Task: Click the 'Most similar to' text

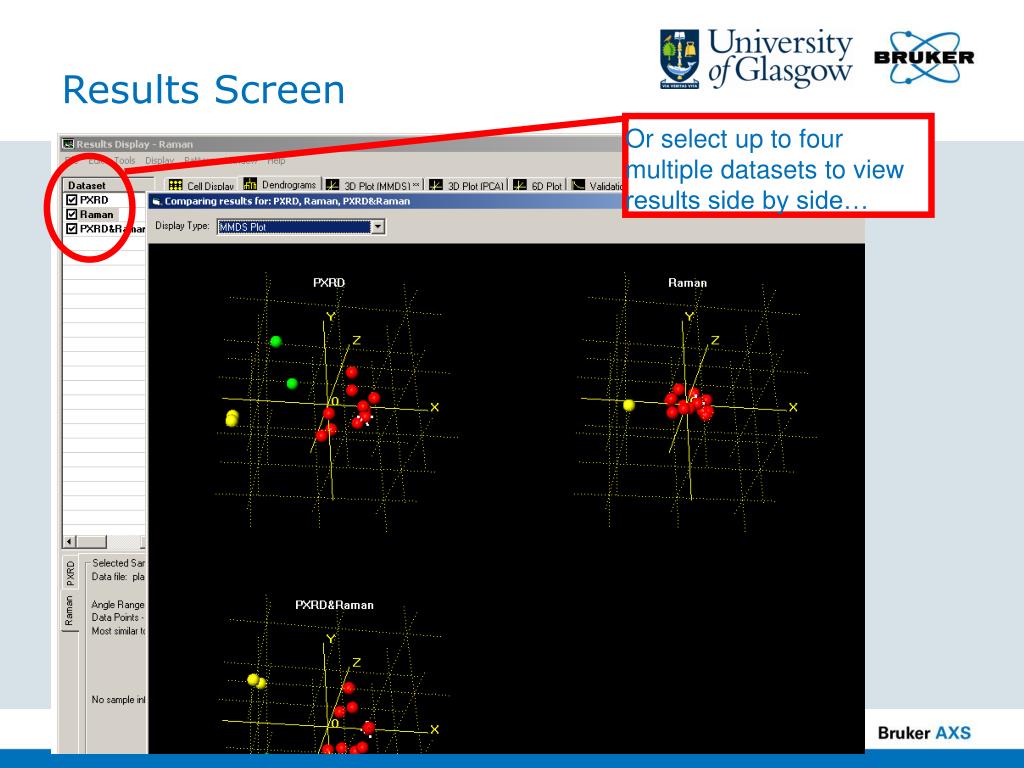Action: (x=119, y=631)
